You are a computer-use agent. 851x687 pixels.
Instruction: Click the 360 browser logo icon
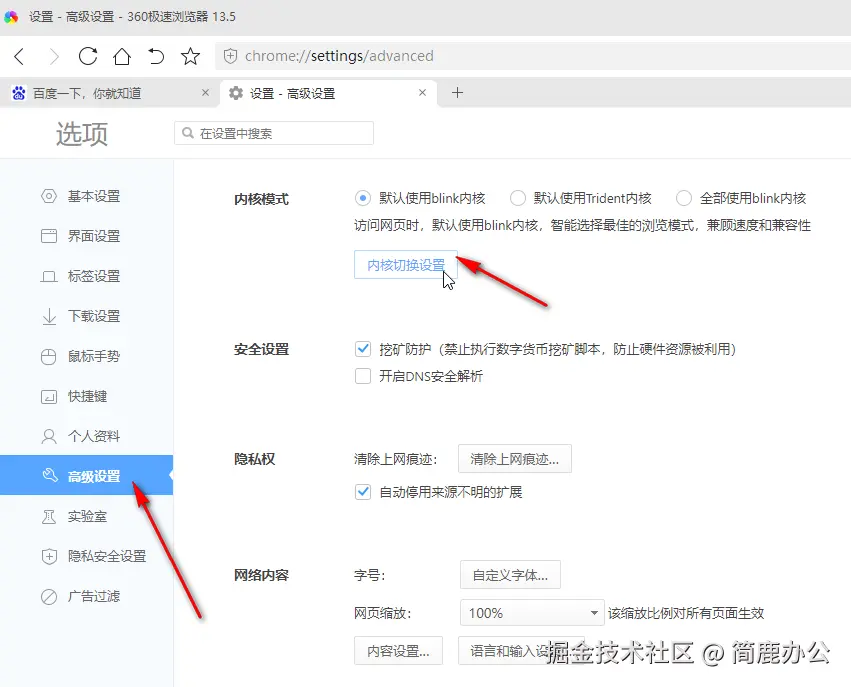pyautogui.click(x=11, y=17)
